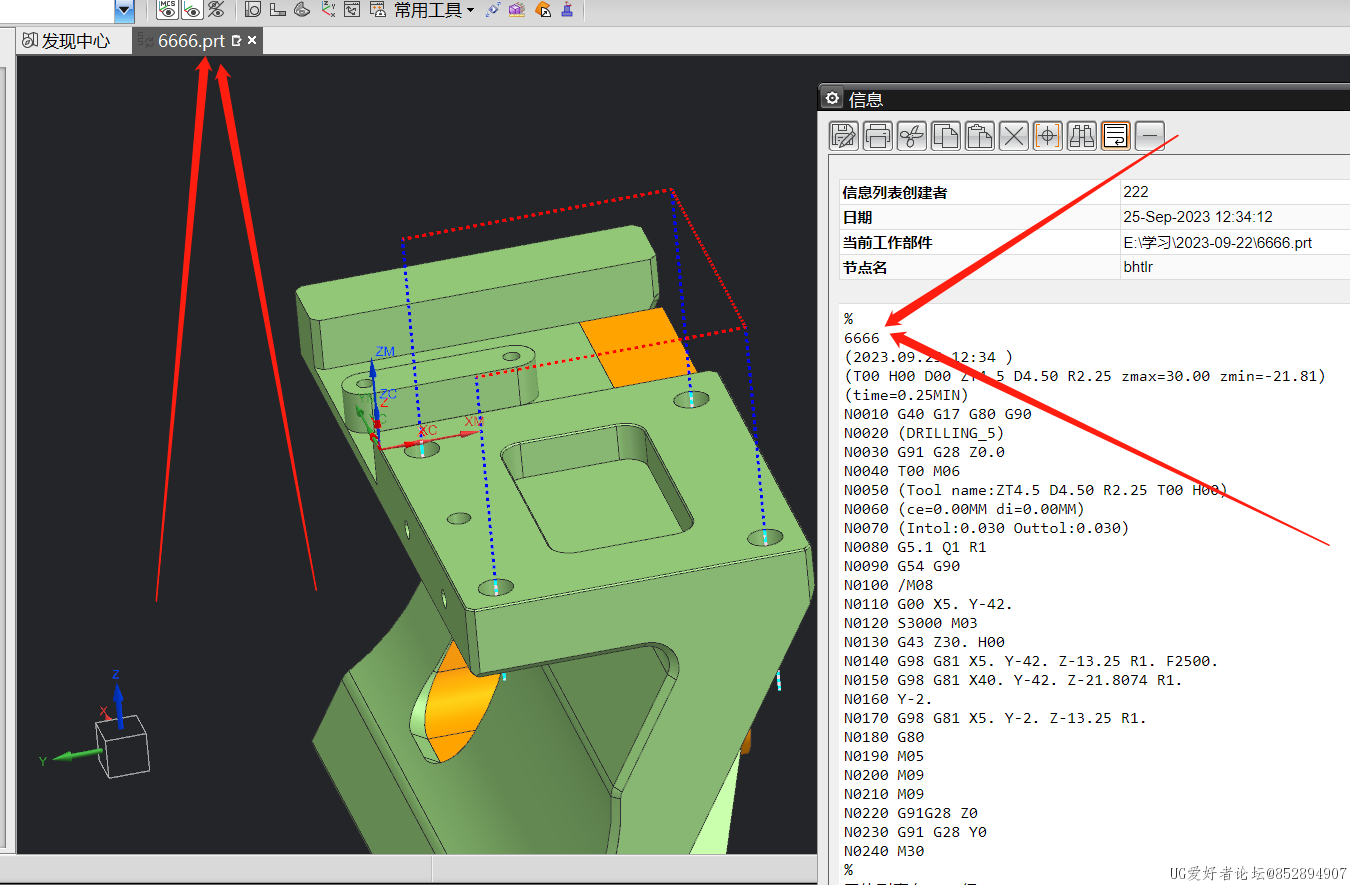Click the line N0160 Y-2.
The image size is (1350, 885).
[888, 699]
